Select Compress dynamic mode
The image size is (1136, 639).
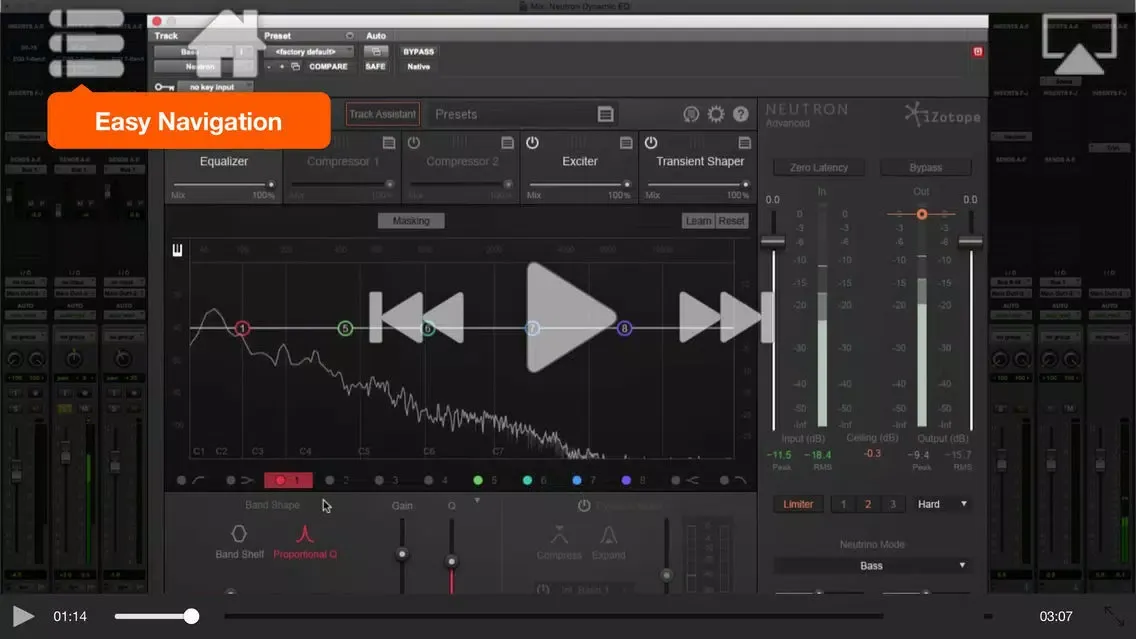coord(559,543)
